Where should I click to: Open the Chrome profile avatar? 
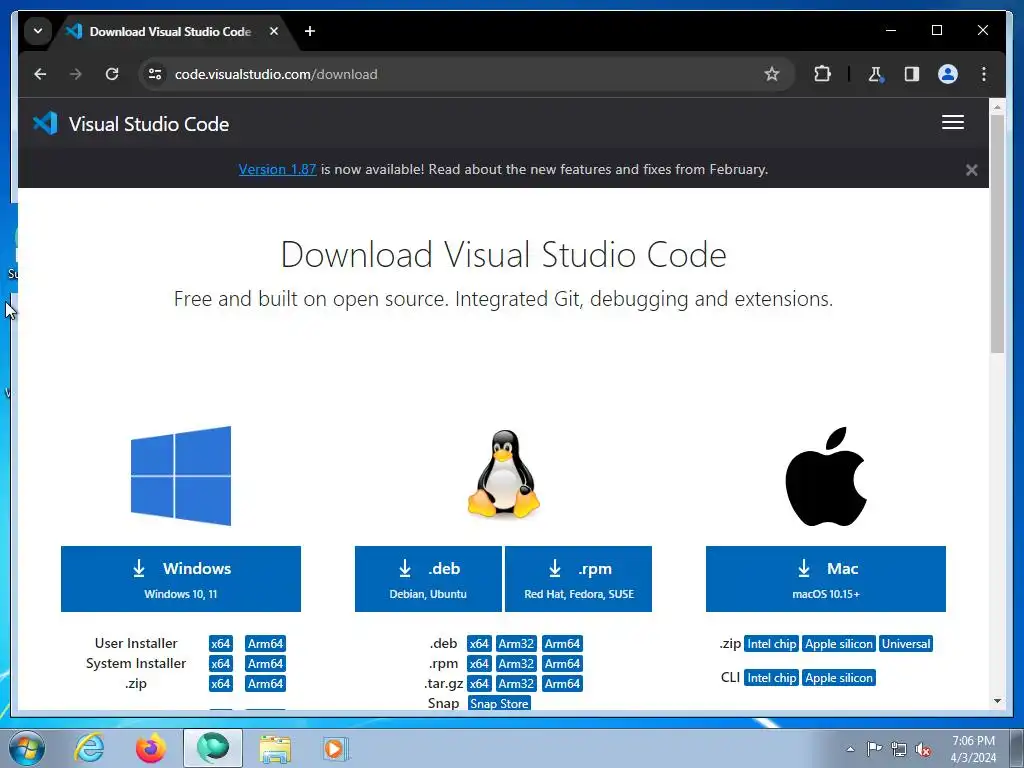(x=948, y=74)
